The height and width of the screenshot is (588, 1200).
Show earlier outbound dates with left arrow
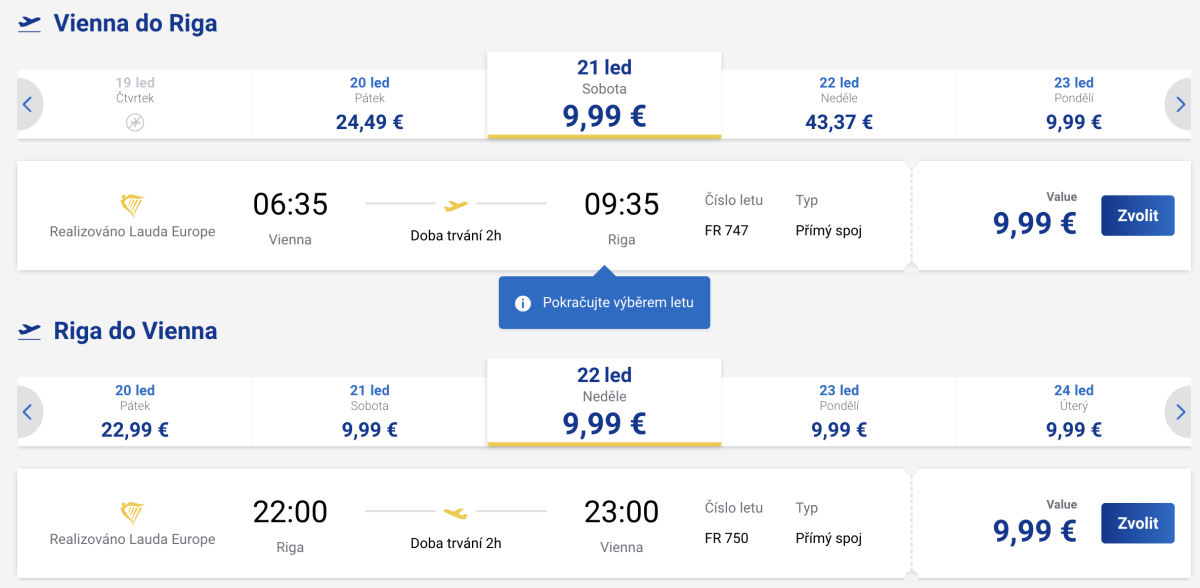28,104
